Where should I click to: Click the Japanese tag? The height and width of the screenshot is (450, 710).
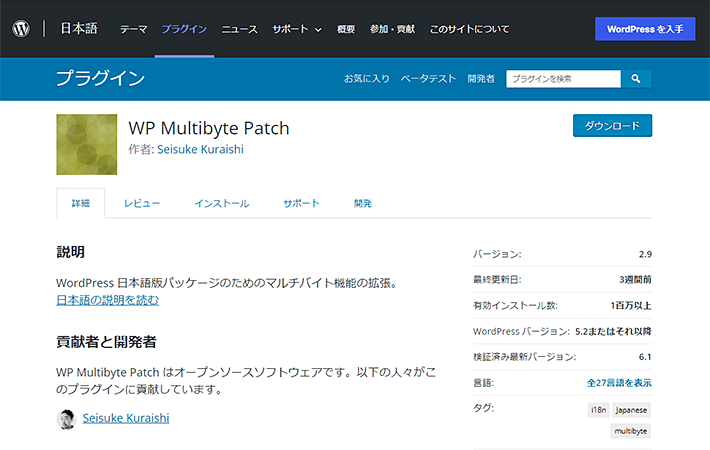click(631, 410)
